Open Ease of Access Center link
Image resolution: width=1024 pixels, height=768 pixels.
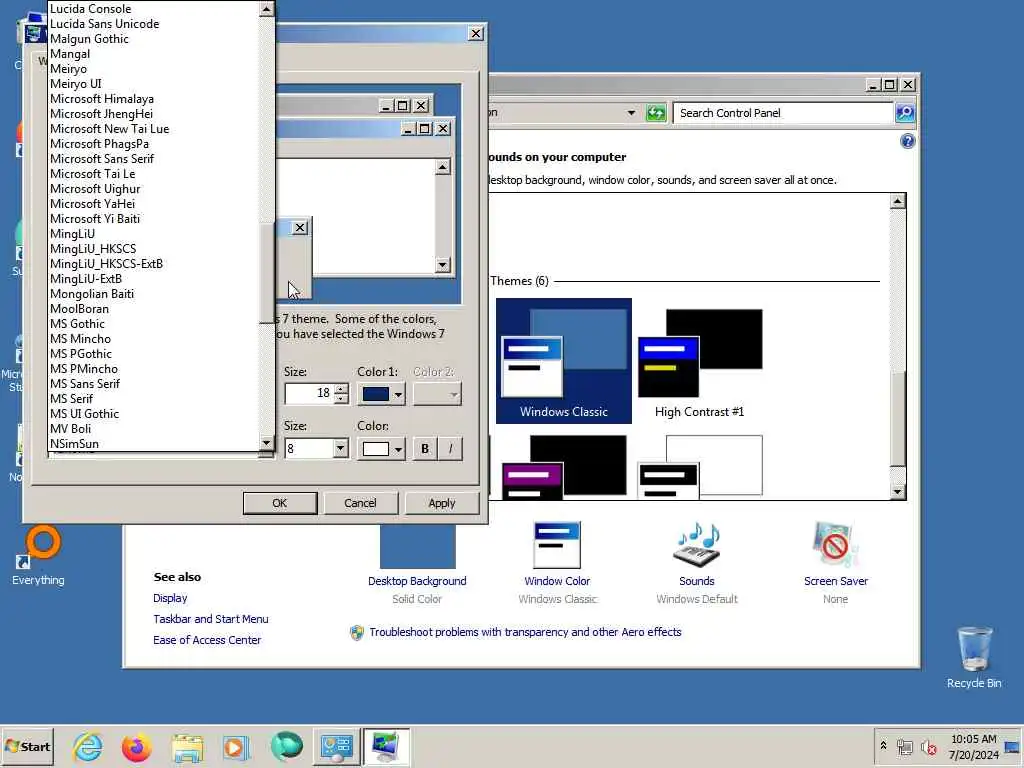207,640
